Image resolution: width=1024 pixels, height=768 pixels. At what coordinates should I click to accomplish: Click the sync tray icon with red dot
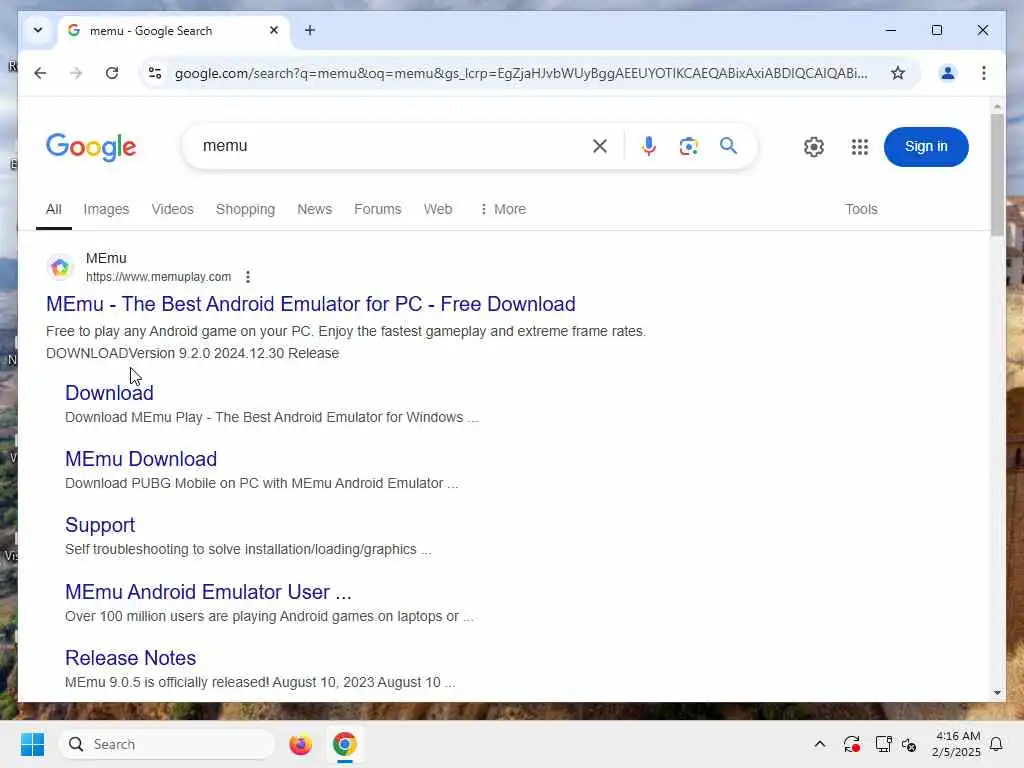click(x=852, y=744)
